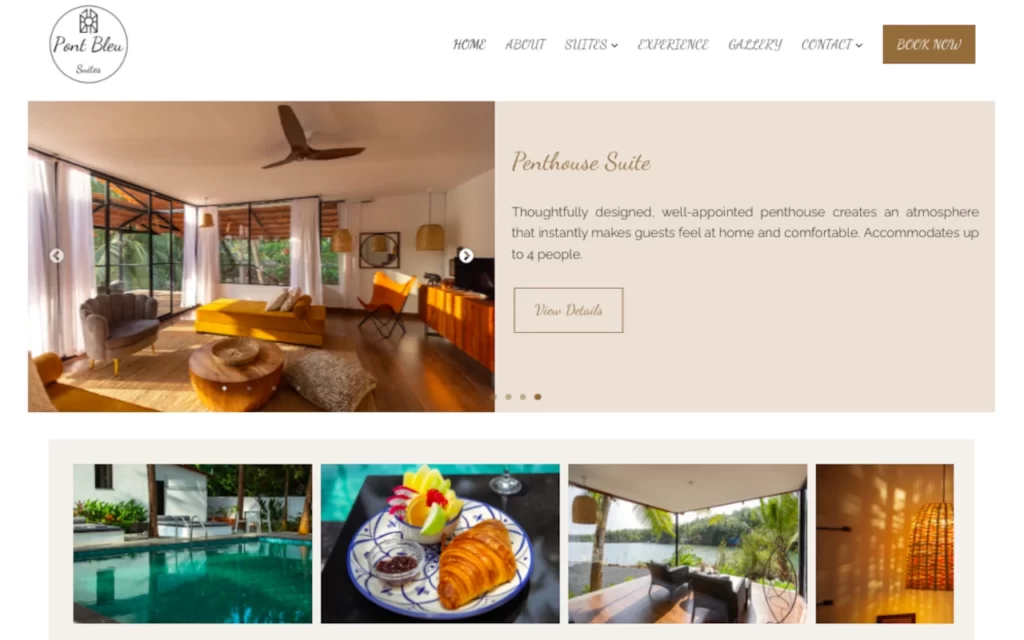Viewport: 1024px width, 640px height.
Task: Open the Experience page
Action: [x=673, y=44]
